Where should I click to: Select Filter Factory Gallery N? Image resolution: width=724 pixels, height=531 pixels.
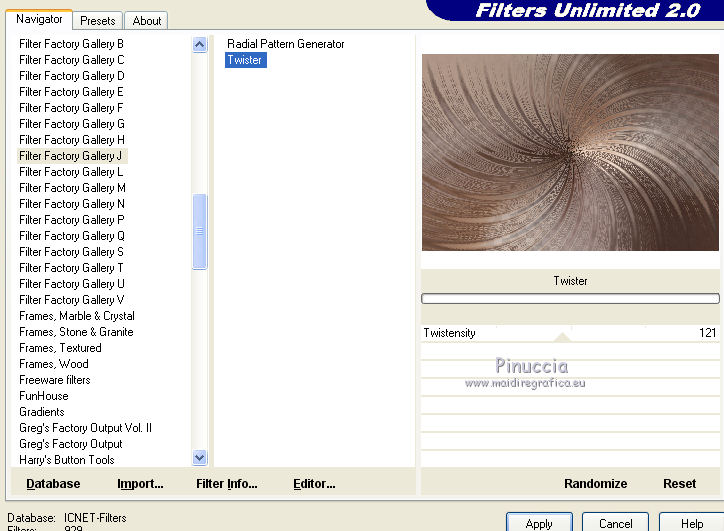72,204
